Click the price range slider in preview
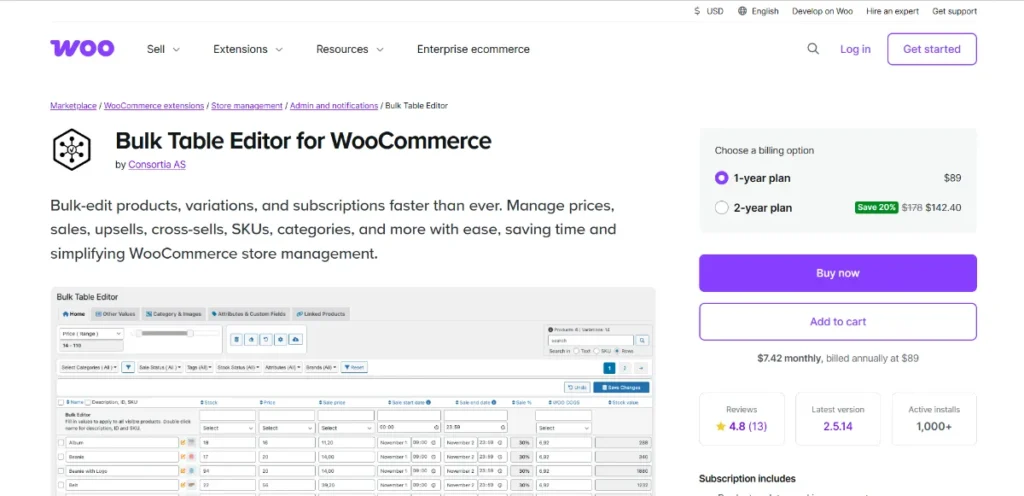This screenshot has width=1024, height=496. [163, 333]
